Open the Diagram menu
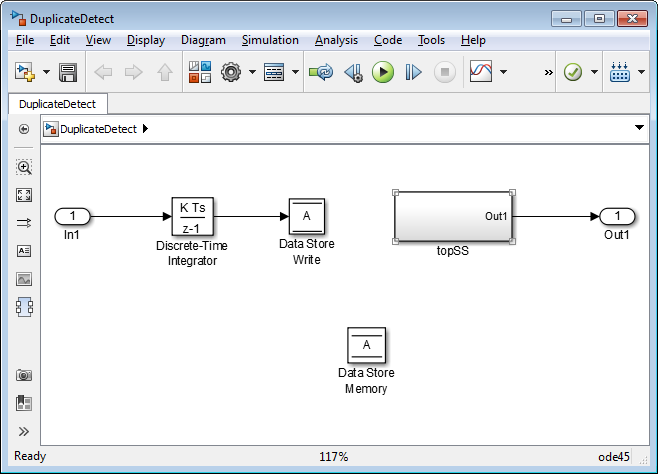The image size is (658, 474). point(203,40)
